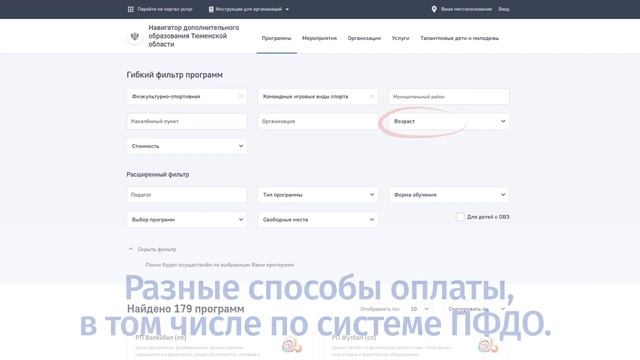Open the 'Отображать по' count dropdown
The height and width of the screenshot is (360, 640).
point(419,309)
